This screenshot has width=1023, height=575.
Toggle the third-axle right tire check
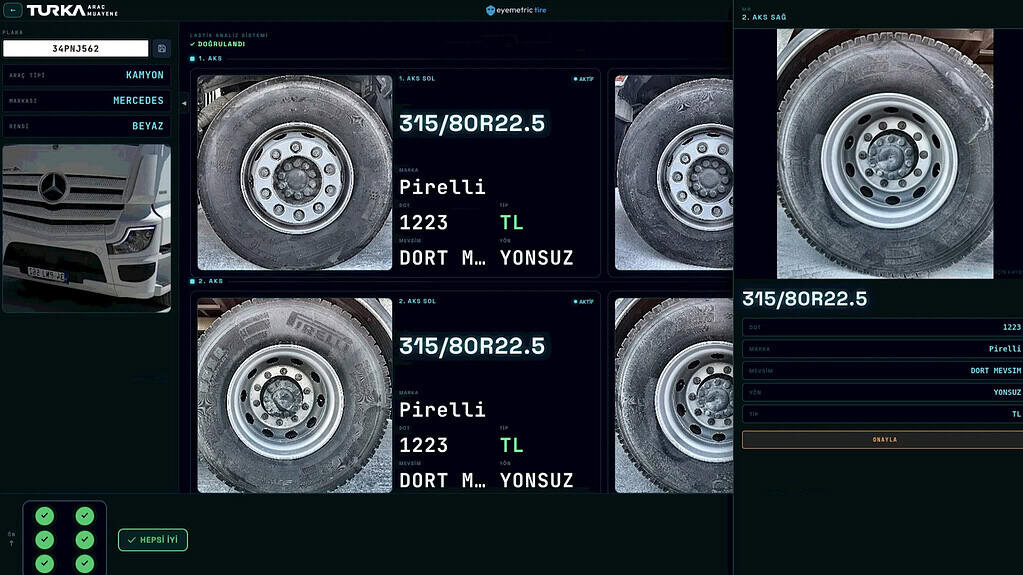(84, 563)
